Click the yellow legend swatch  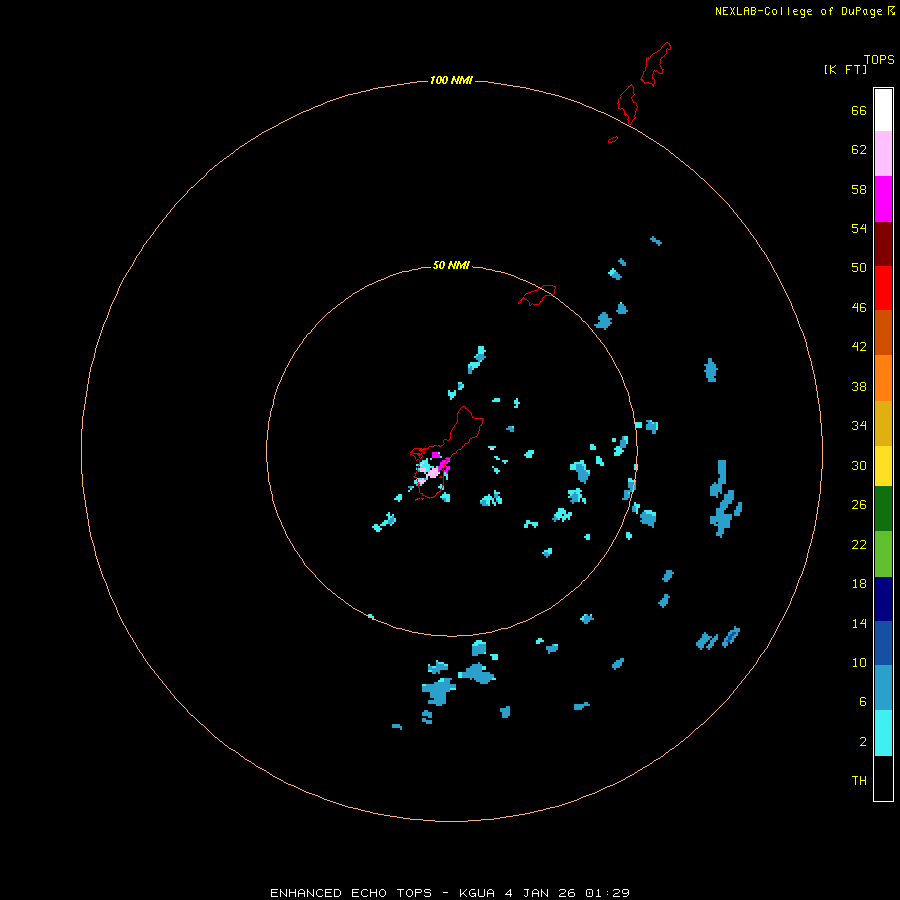click(x=883, y=466)
